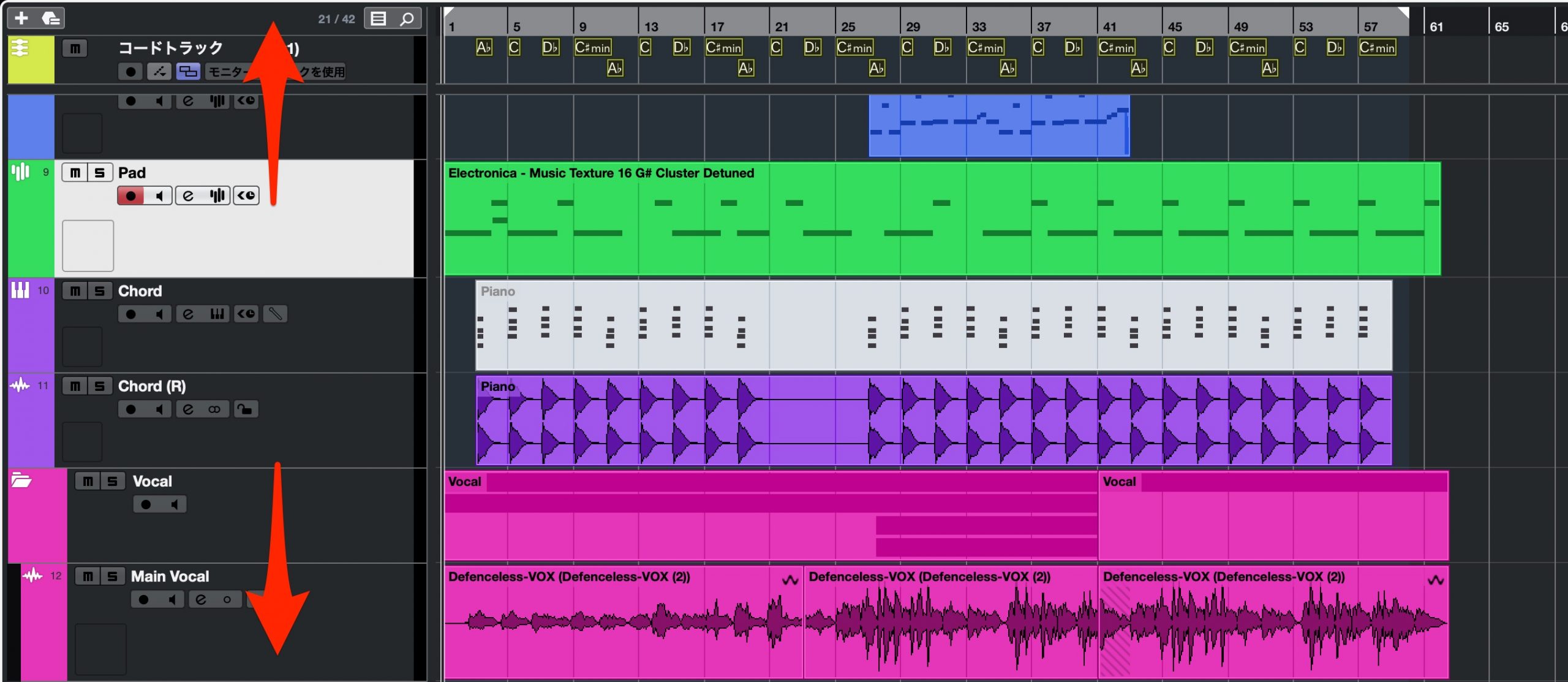
Task: Record-enable the chord track
Action: pos(130,72)
